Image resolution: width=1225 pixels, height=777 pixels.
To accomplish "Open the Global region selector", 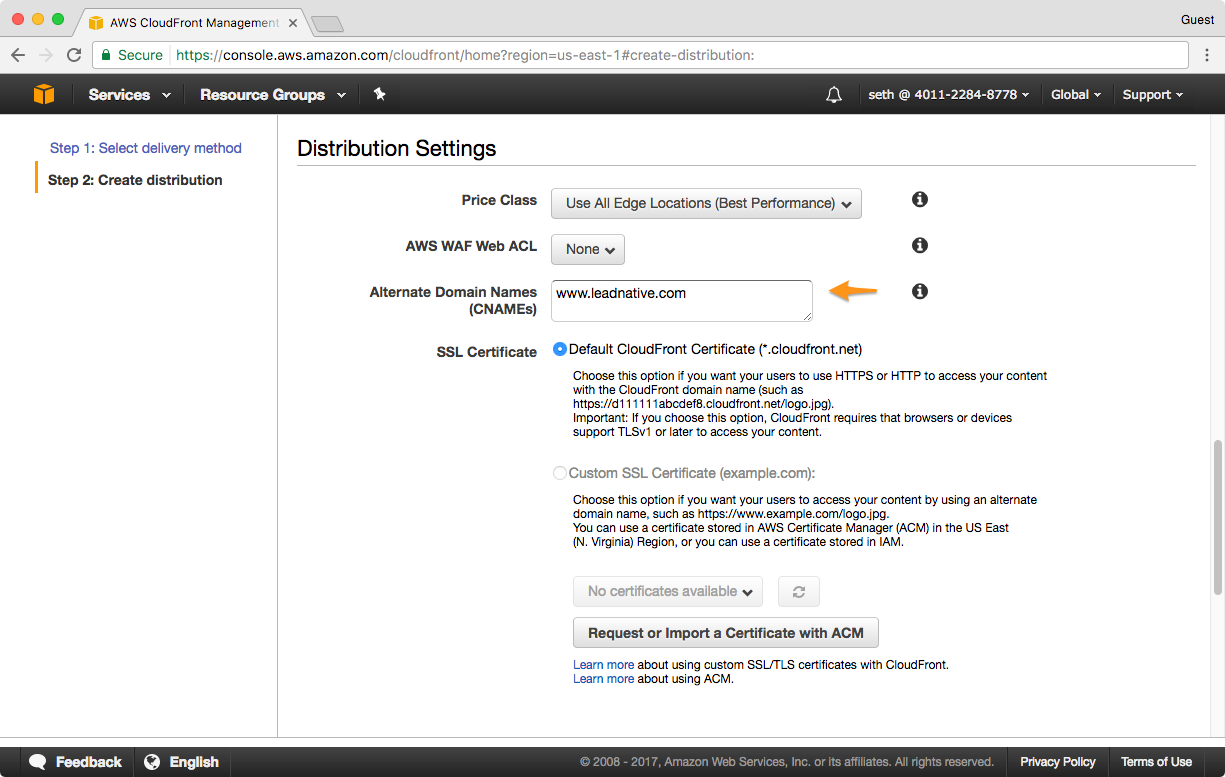I will [1075, 95].
